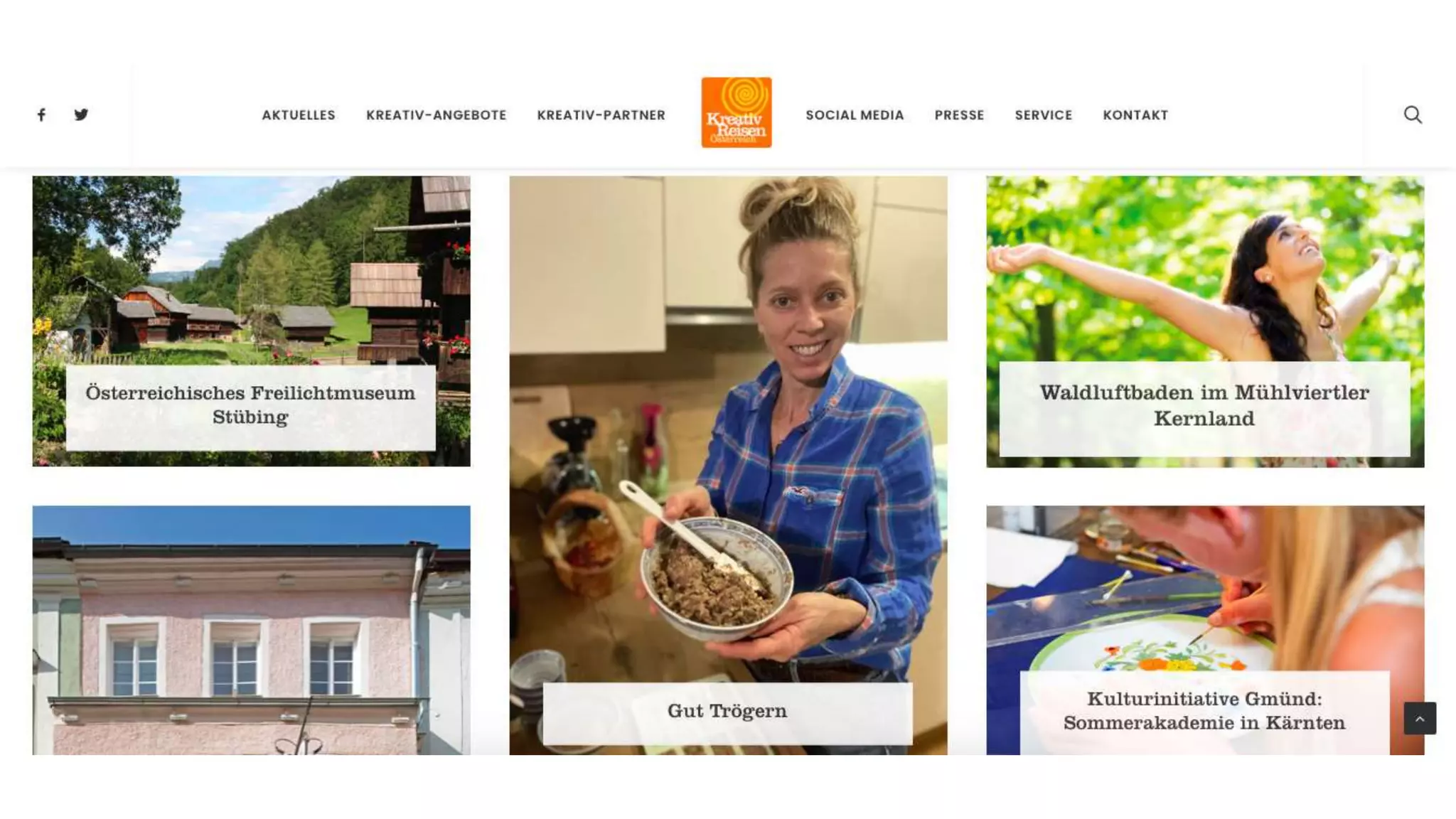Image resolution: width=1456 pixels, height=819 pixels.
Task: Follow Waldluftbaden im Mühlviertler Kernland link
Action: point(1204,405)
